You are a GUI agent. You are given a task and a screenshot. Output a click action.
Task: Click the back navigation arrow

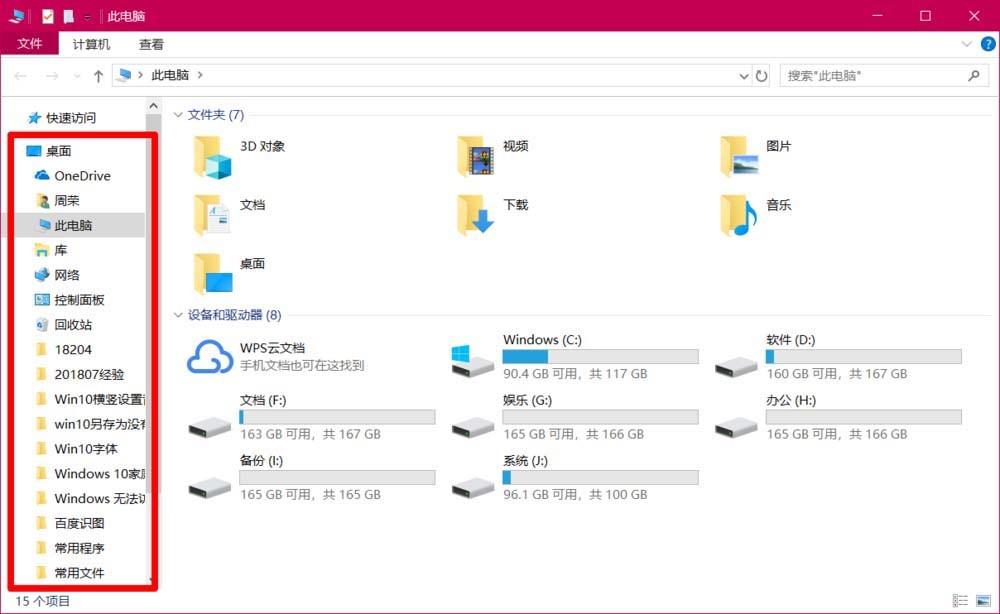20,74
